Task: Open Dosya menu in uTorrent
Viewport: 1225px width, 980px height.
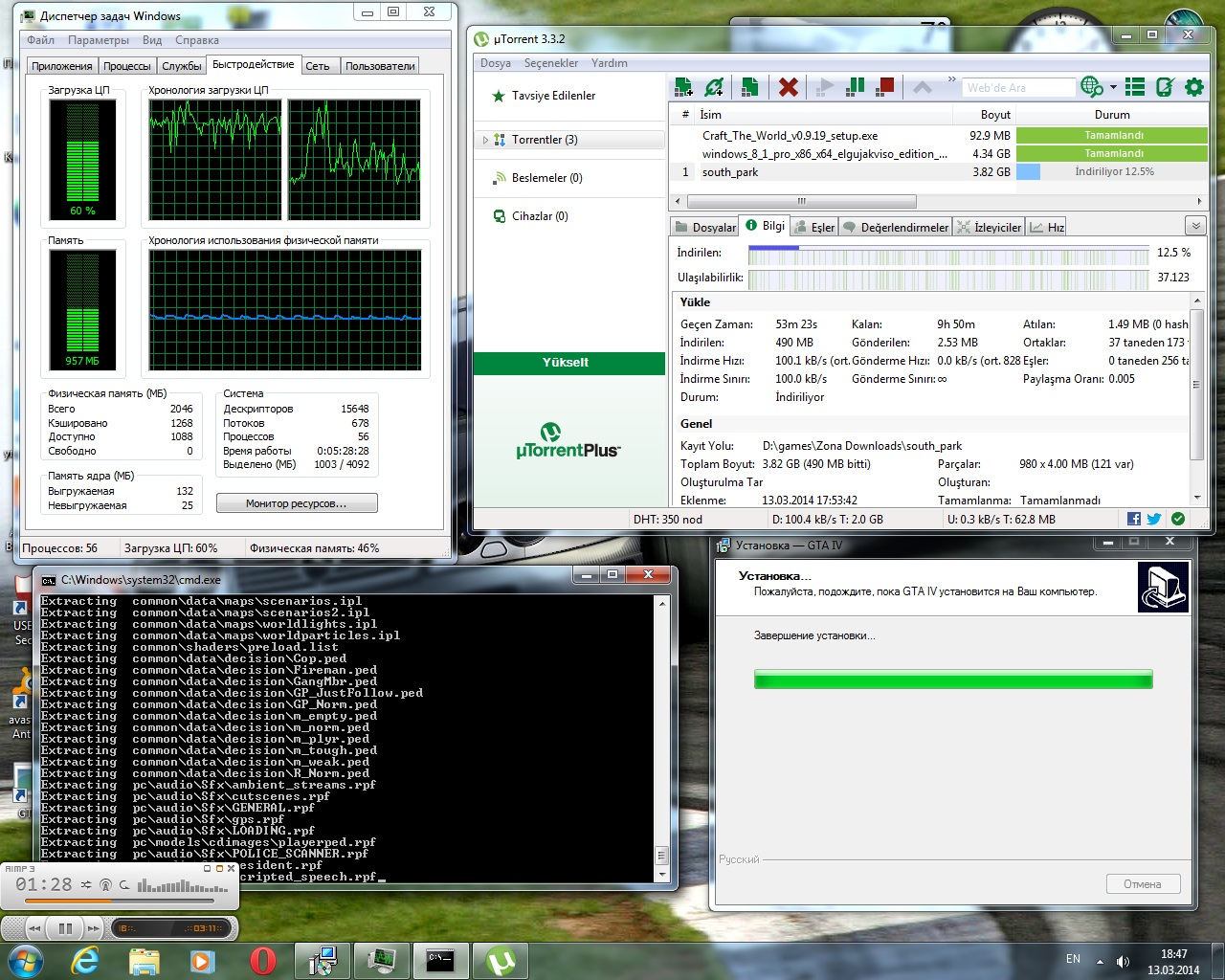Action: [x=496, y=63]
